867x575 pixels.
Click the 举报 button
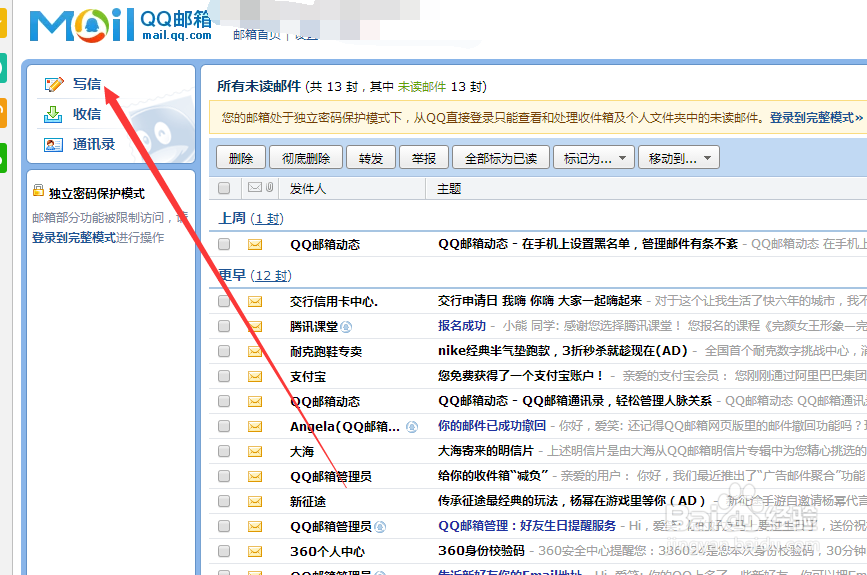click(x=424, y=158)
